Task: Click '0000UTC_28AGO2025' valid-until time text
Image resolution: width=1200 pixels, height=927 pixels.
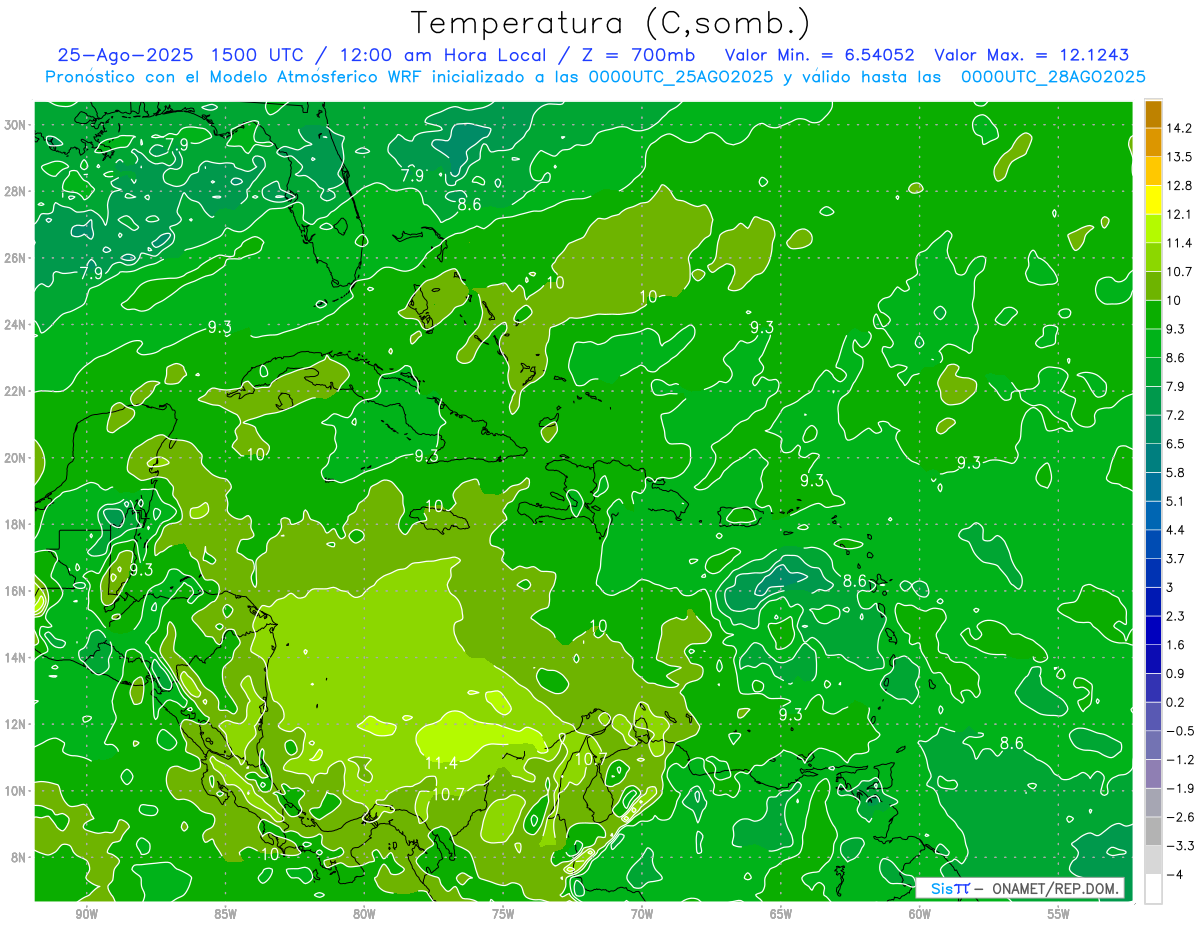Action: point(1053,77)
